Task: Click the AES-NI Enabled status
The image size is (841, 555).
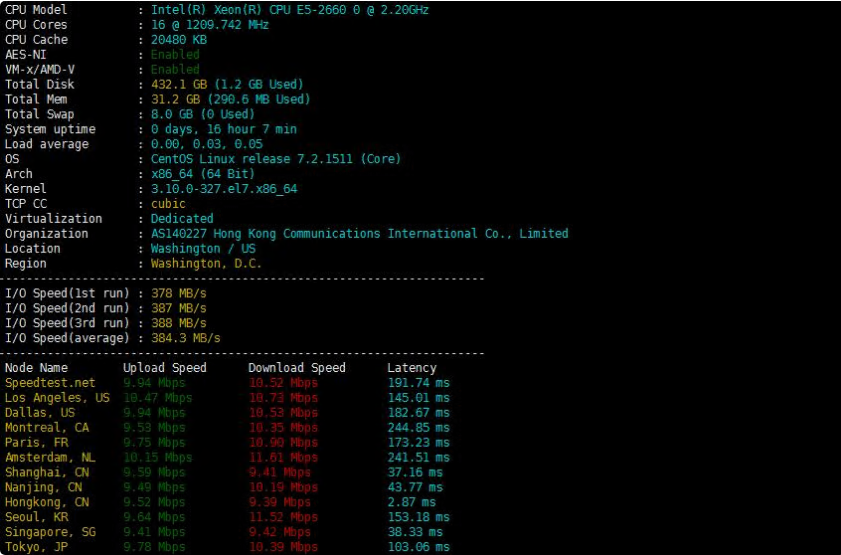Action: point(175,55)
